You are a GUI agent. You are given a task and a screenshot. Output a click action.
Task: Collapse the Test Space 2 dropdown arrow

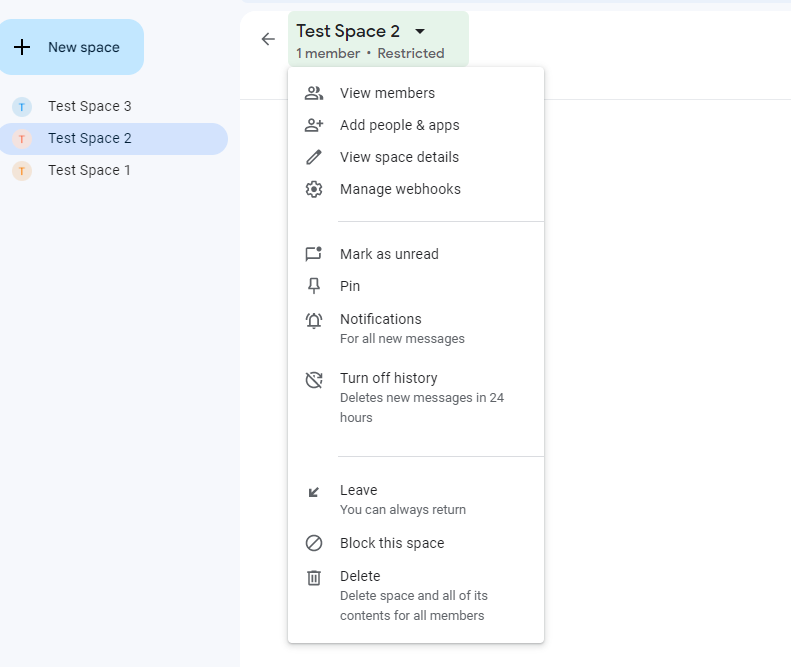pyautogui.click(x=420, y=32)
